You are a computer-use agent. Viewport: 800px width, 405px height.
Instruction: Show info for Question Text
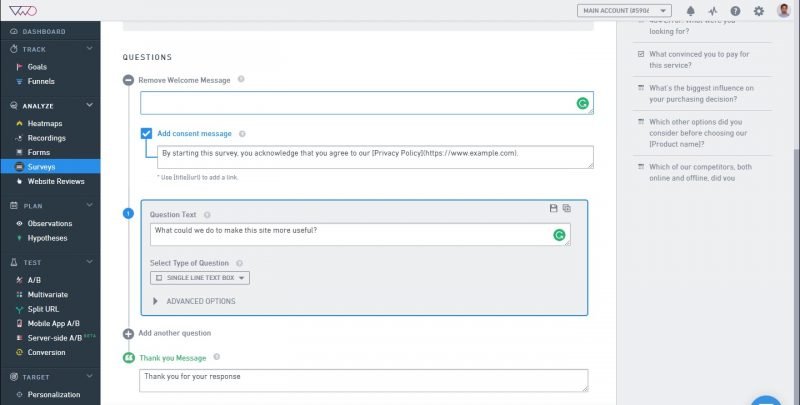(x=207, y=215)
